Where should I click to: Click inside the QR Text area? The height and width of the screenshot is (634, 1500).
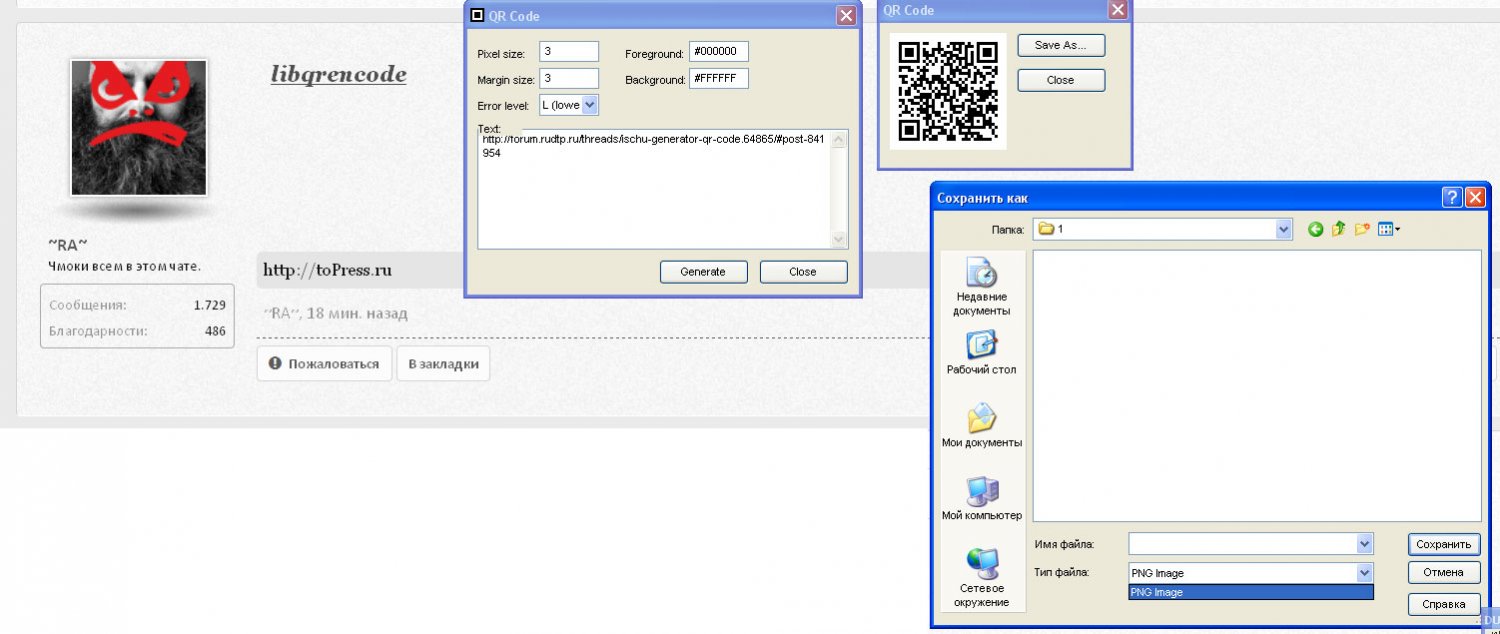coord(654,189)
